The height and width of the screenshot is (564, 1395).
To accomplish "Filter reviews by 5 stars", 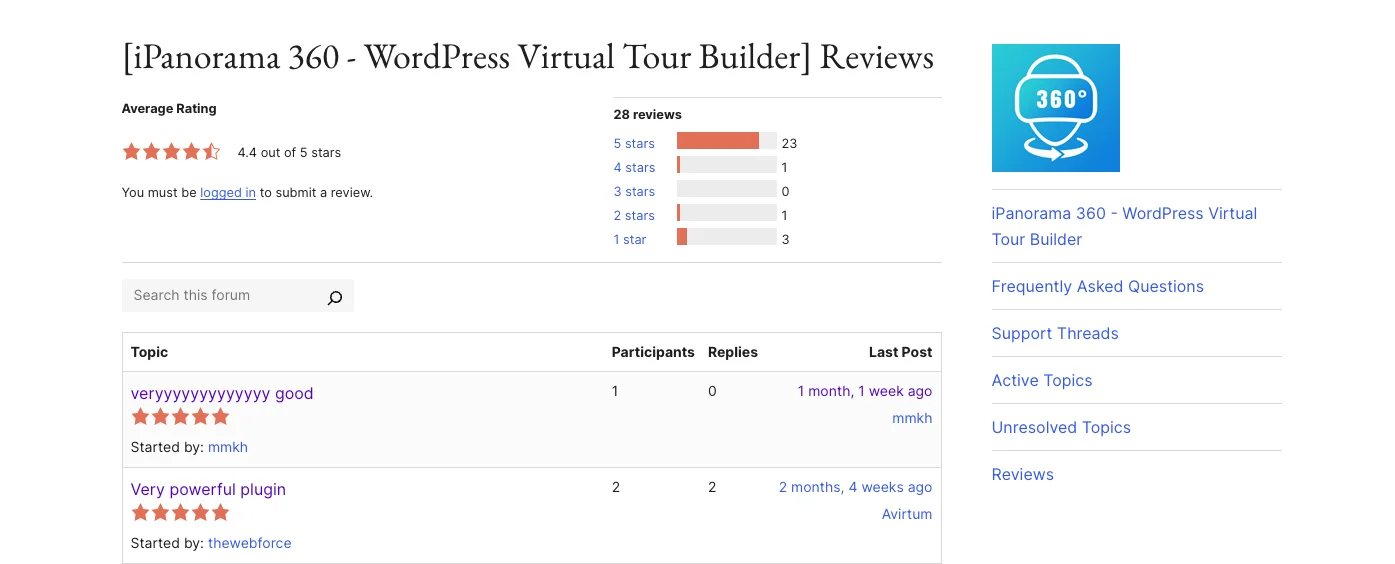I will point(634,144).
